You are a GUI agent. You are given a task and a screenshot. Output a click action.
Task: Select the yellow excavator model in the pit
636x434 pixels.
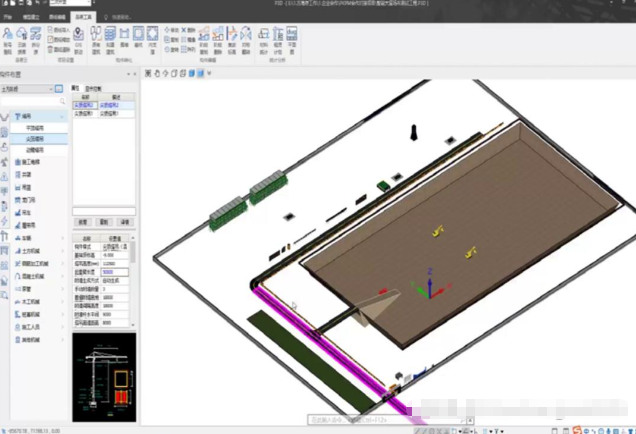click(x=436, y=231)
